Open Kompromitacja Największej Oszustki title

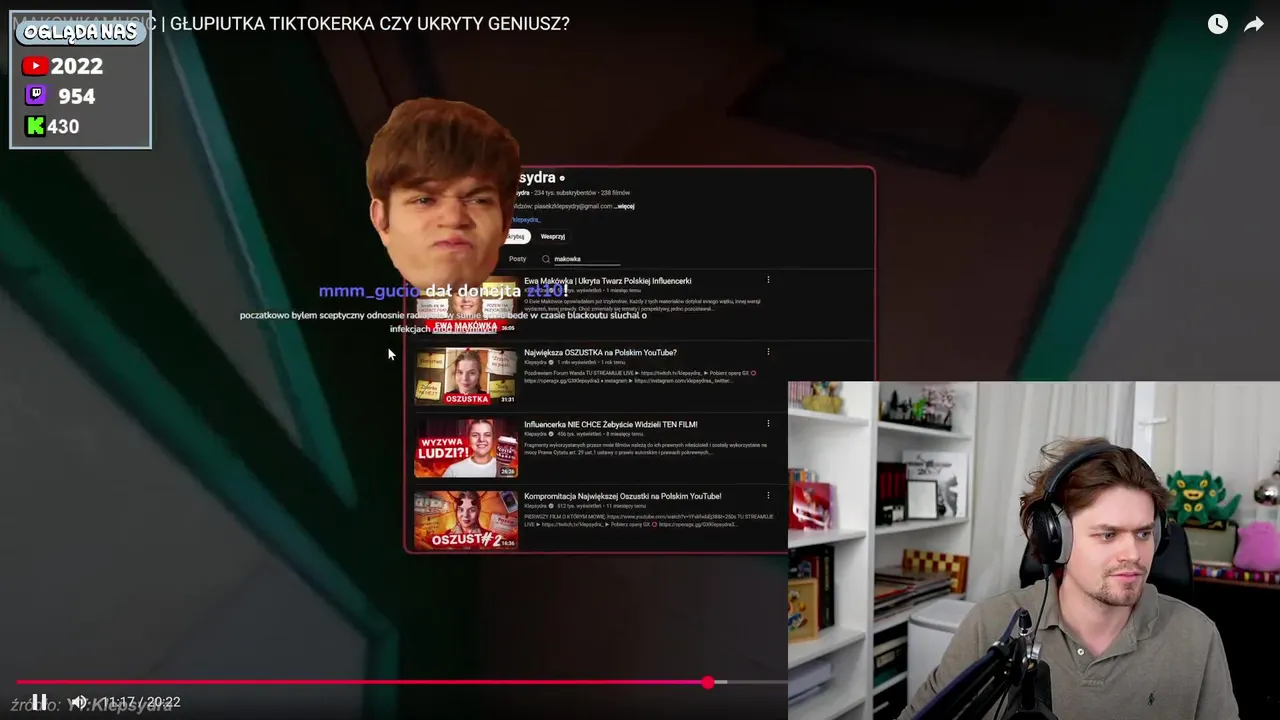pos(623,496)
